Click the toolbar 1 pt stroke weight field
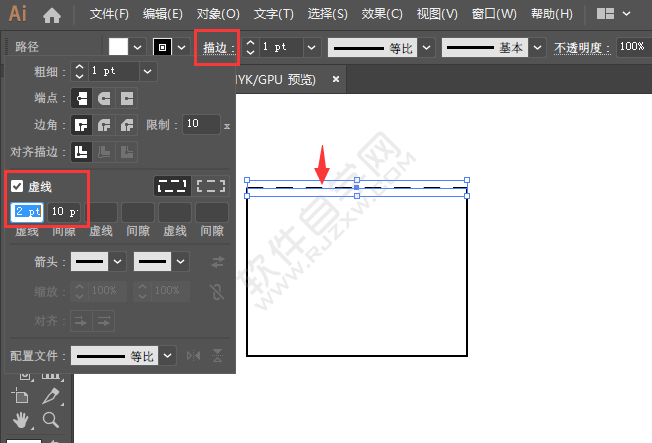This screenshot has width=652, height=443. point(281,47)
